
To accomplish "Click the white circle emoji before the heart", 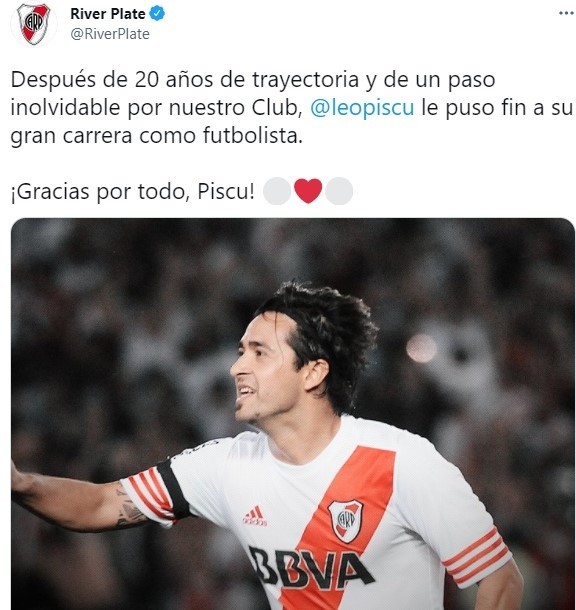I will click(277, 191).
